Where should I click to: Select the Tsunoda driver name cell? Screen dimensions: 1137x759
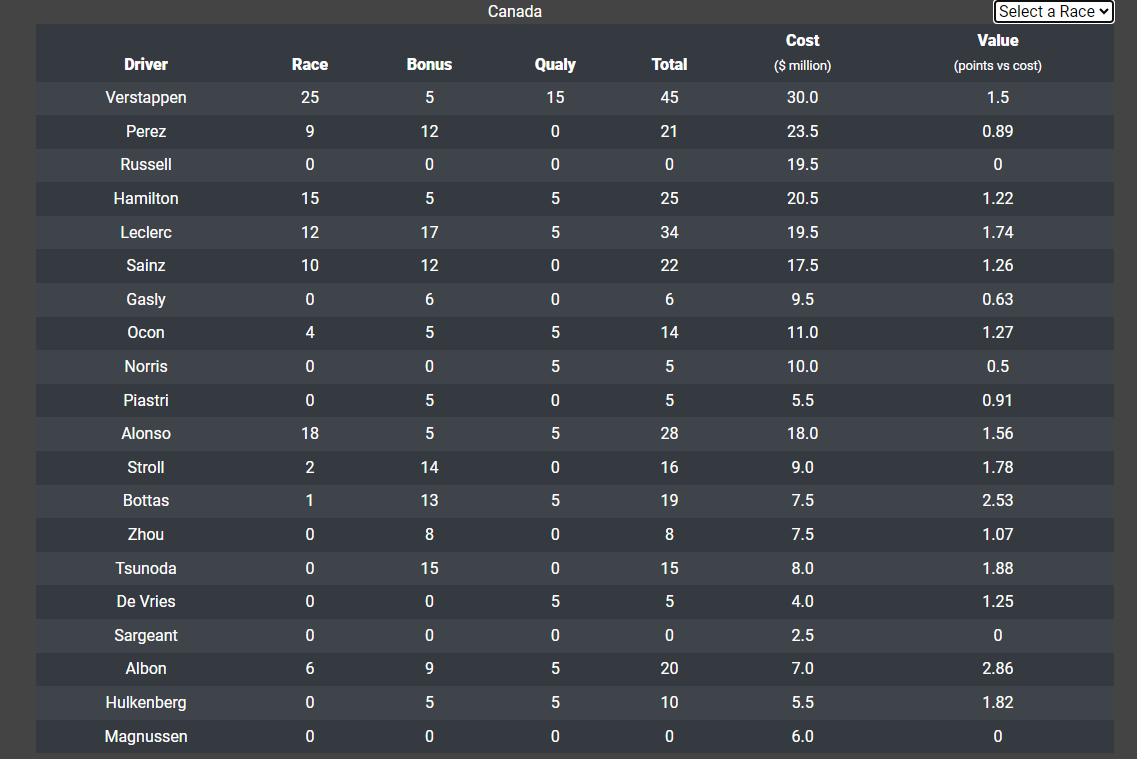pos(146,568)
